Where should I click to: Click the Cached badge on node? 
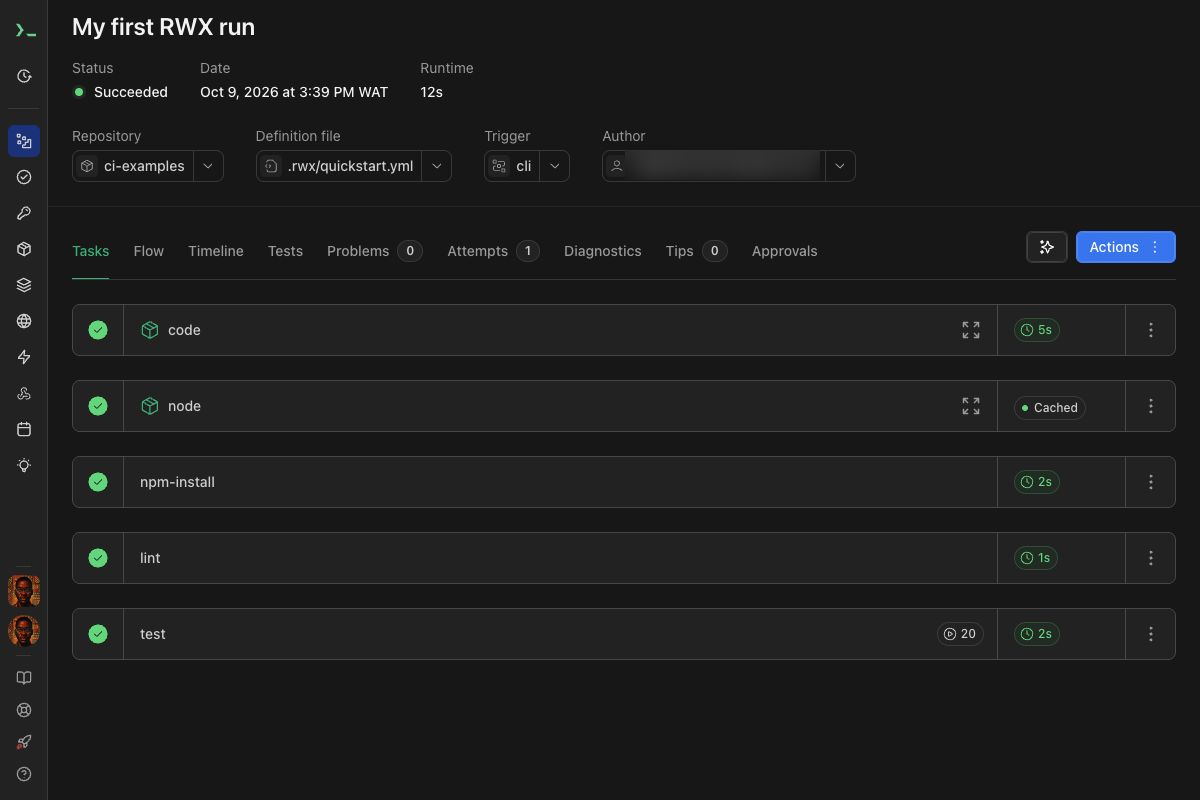(1050, 407)
